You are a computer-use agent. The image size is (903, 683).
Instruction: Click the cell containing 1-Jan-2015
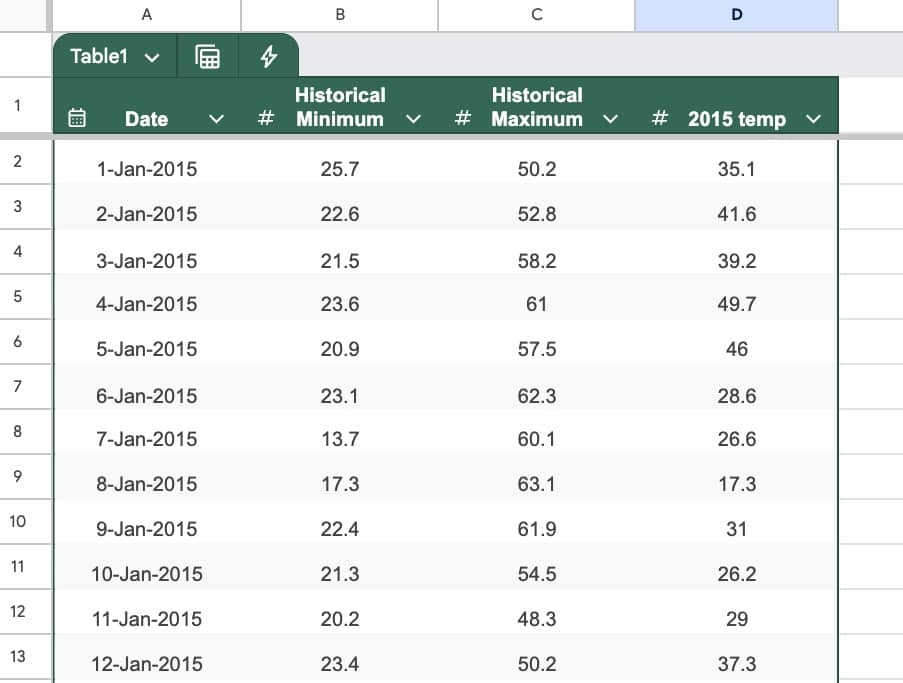click(x=147, y=169)
